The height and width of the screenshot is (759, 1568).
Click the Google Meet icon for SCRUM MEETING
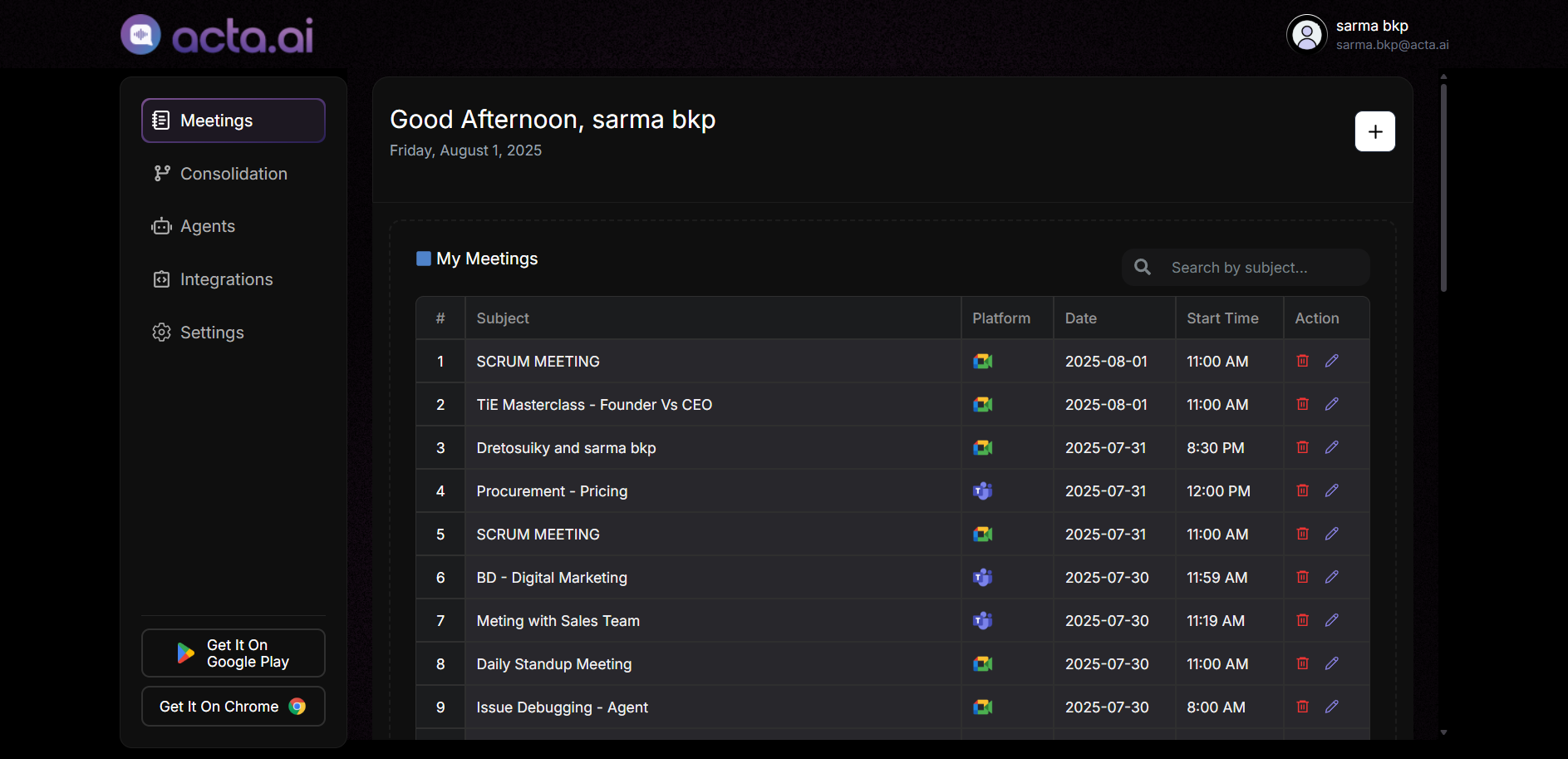pos(982,361)
